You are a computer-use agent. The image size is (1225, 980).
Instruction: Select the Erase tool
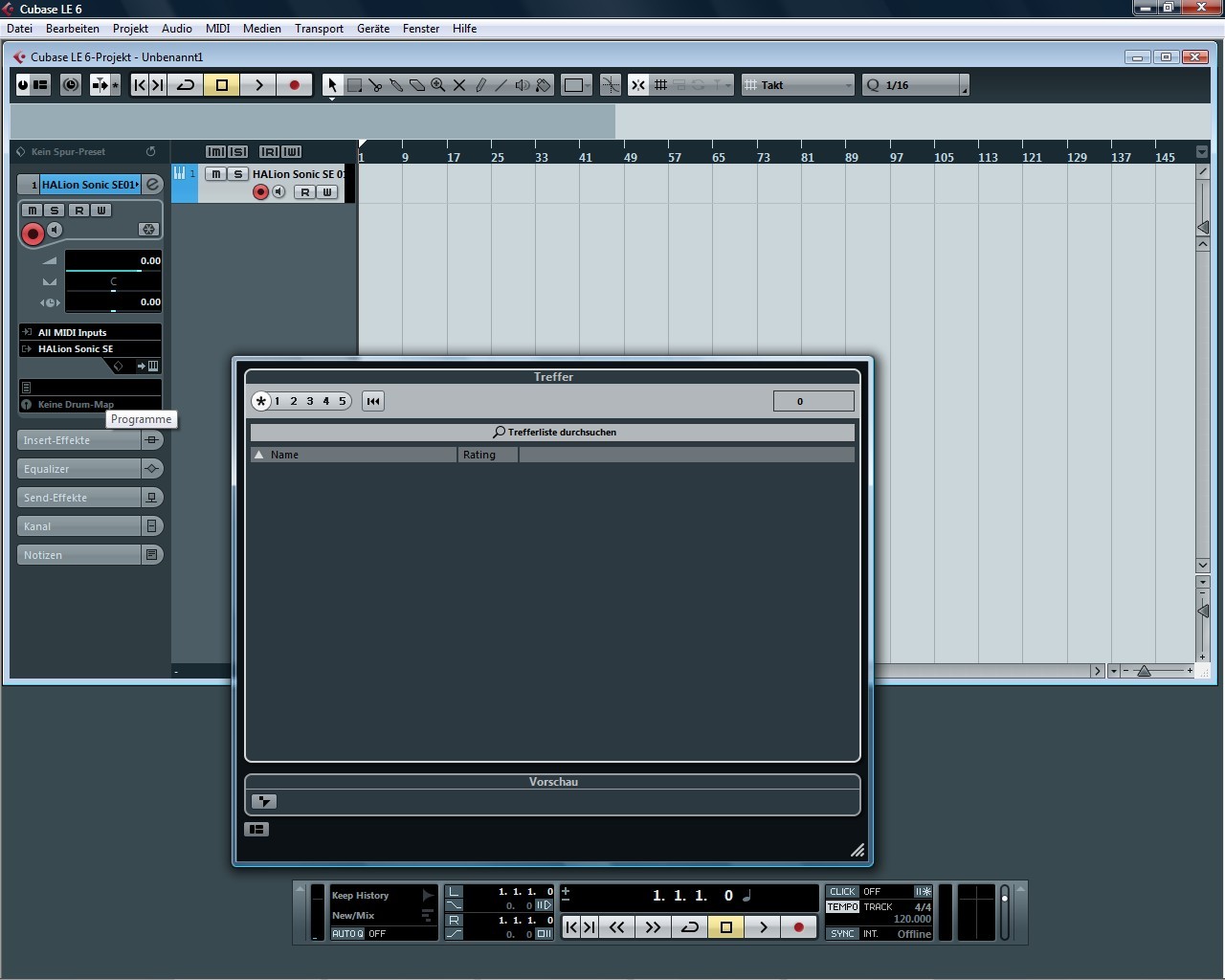(417, 85)
